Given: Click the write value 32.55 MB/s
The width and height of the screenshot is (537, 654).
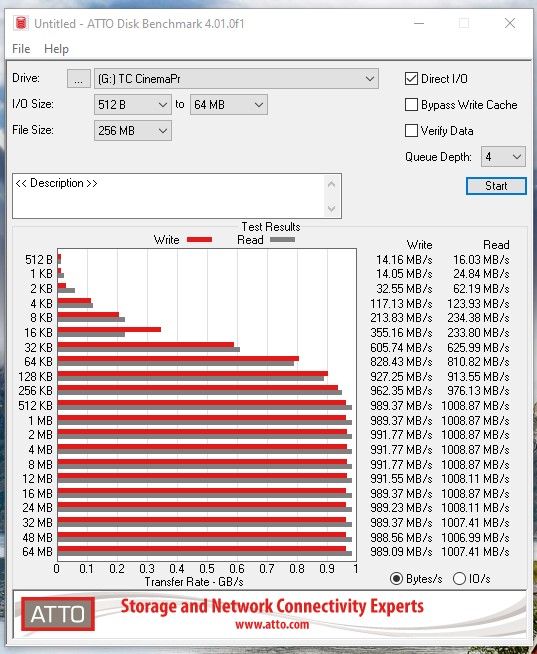Looking at the screenshot, I should 404,289.
